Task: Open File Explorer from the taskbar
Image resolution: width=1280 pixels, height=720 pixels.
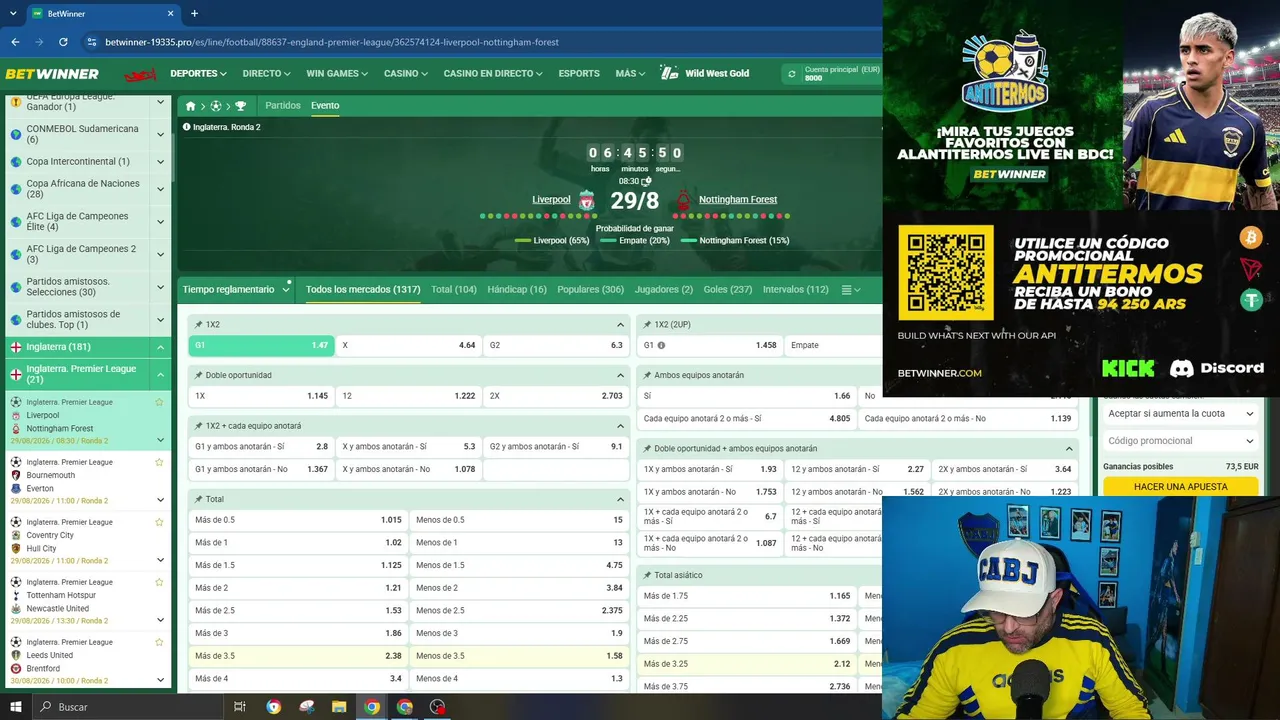Action: click(x=339, y=707)
